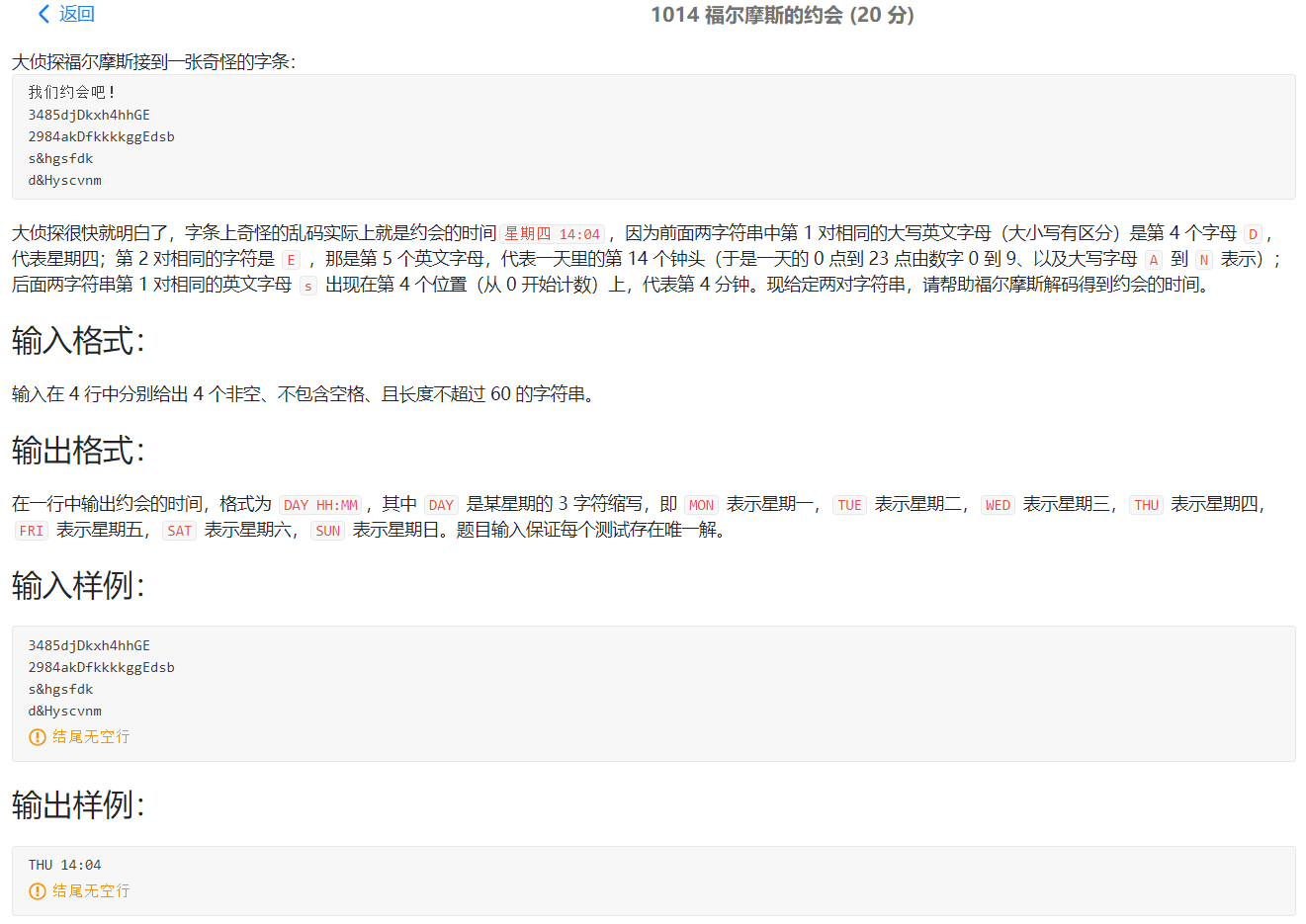
Task: Click the warning icon beside 输出样例 结尾无空行
Action: pos(38,890)
